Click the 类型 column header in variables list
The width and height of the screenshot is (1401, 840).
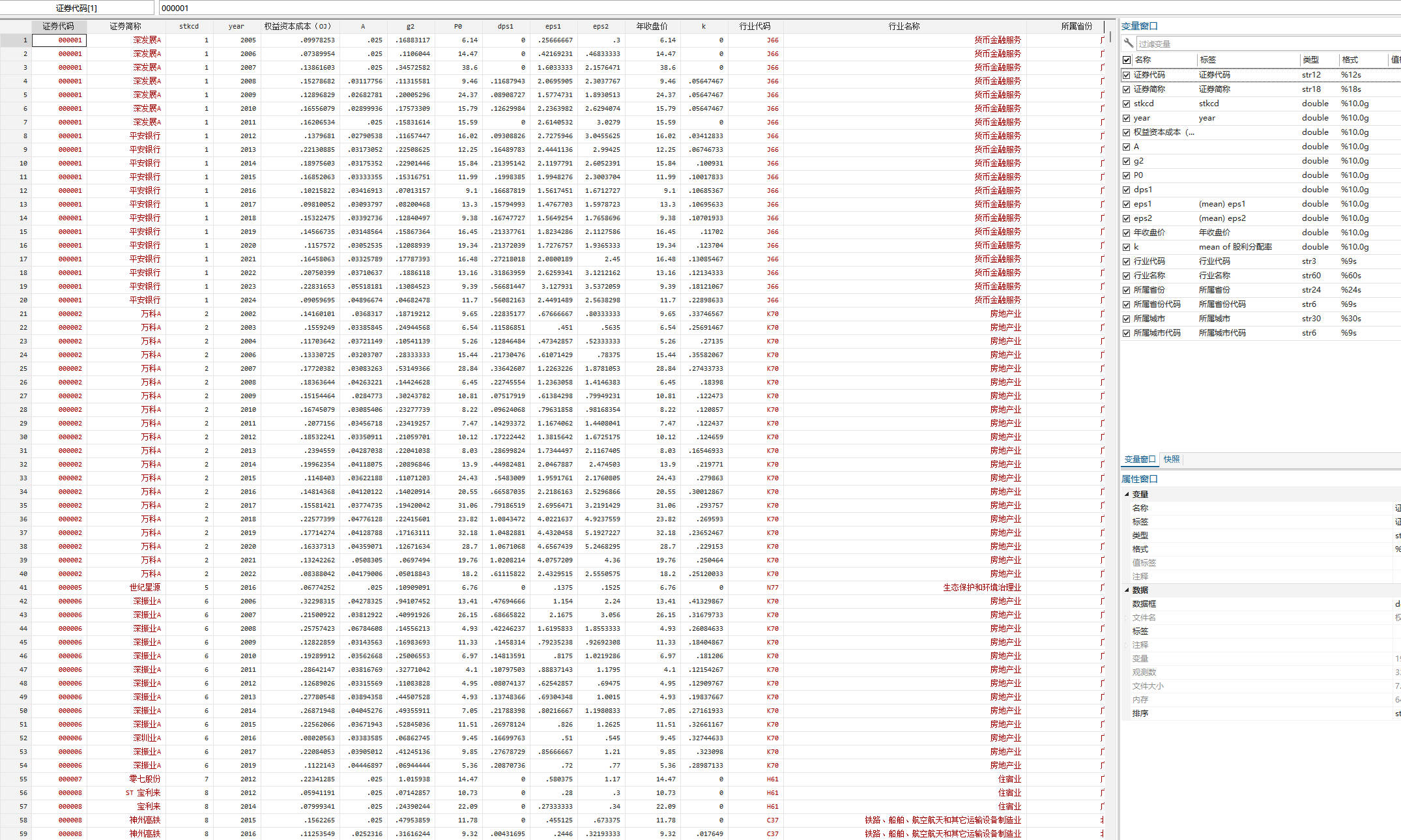click(x=1310, y=60)
